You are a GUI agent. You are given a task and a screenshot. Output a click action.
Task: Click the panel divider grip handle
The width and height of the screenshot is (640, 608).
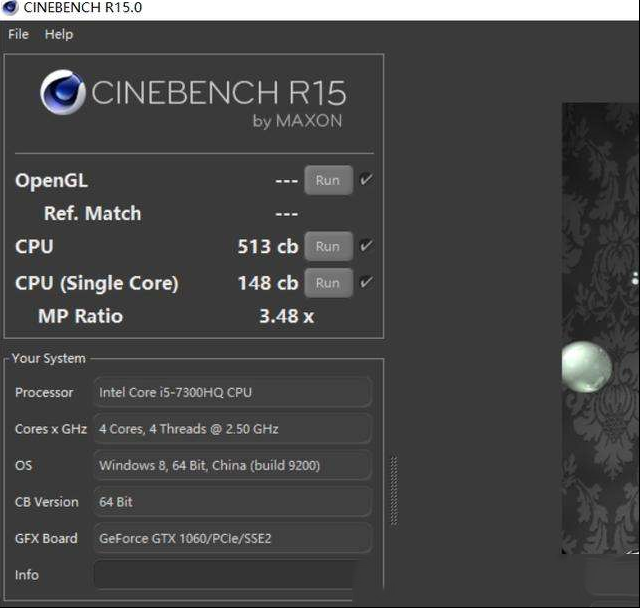pos(394,490)
